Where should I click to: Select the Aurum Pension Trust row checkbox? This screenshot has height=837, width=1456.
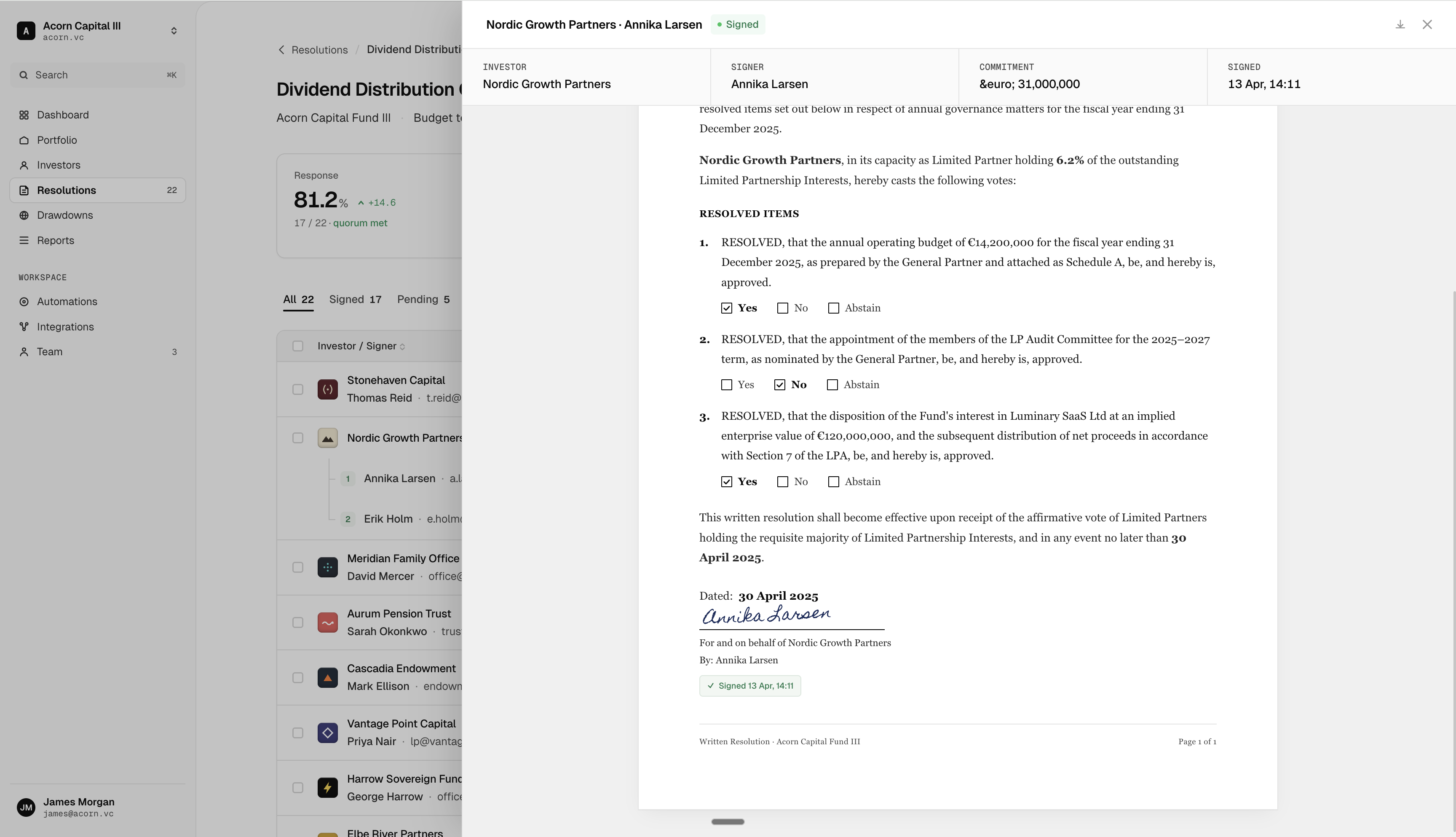[x=297, y=622]
